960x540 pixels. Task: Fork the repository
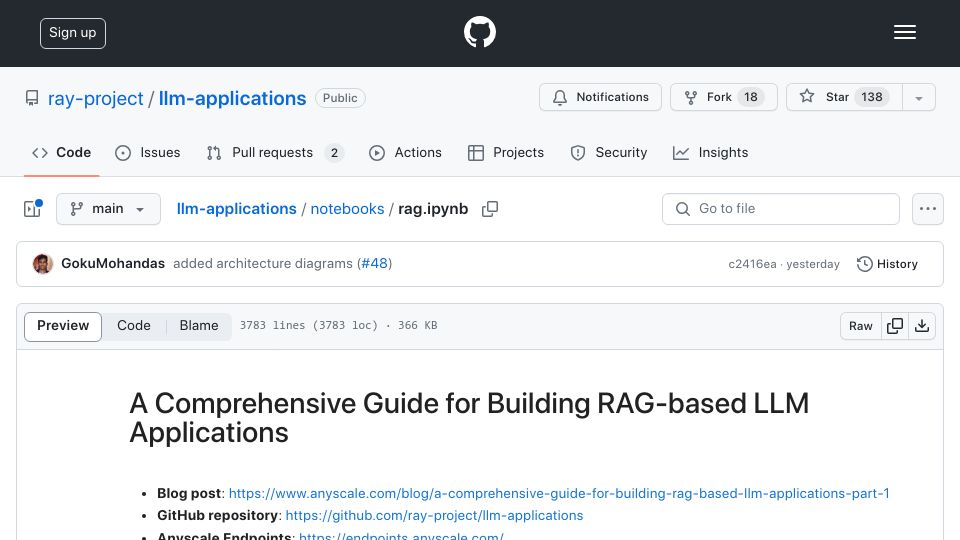pyautogui.click(x=724, y=97)
